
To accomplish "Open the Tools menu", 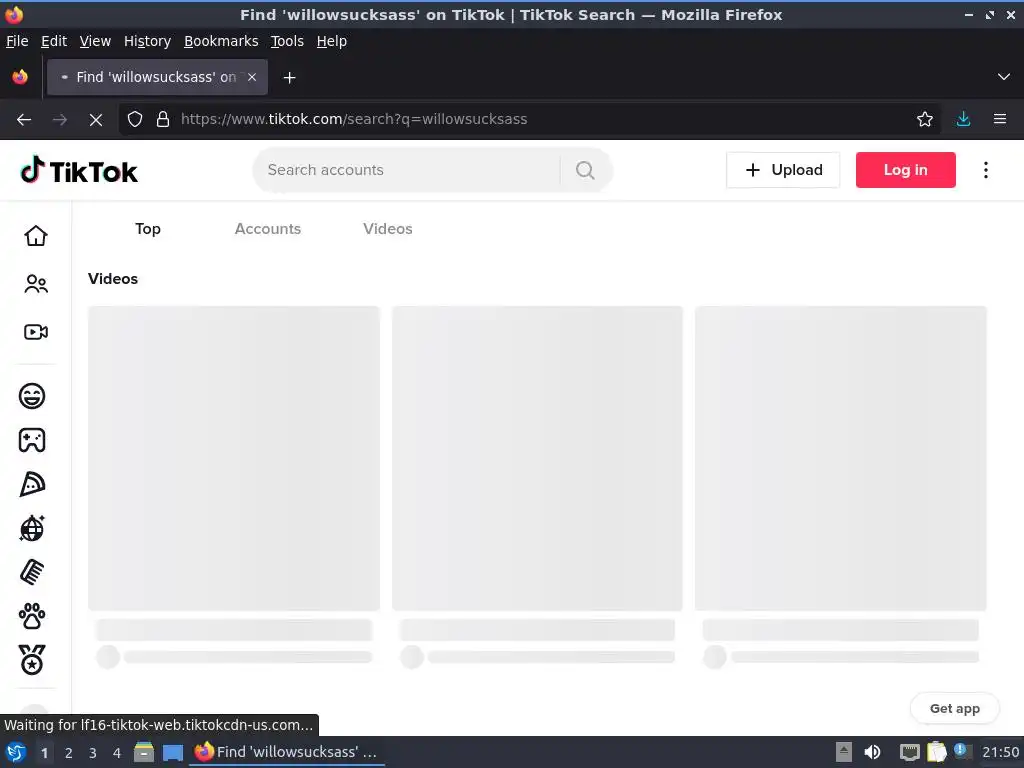I will click(x=287, y=41).
